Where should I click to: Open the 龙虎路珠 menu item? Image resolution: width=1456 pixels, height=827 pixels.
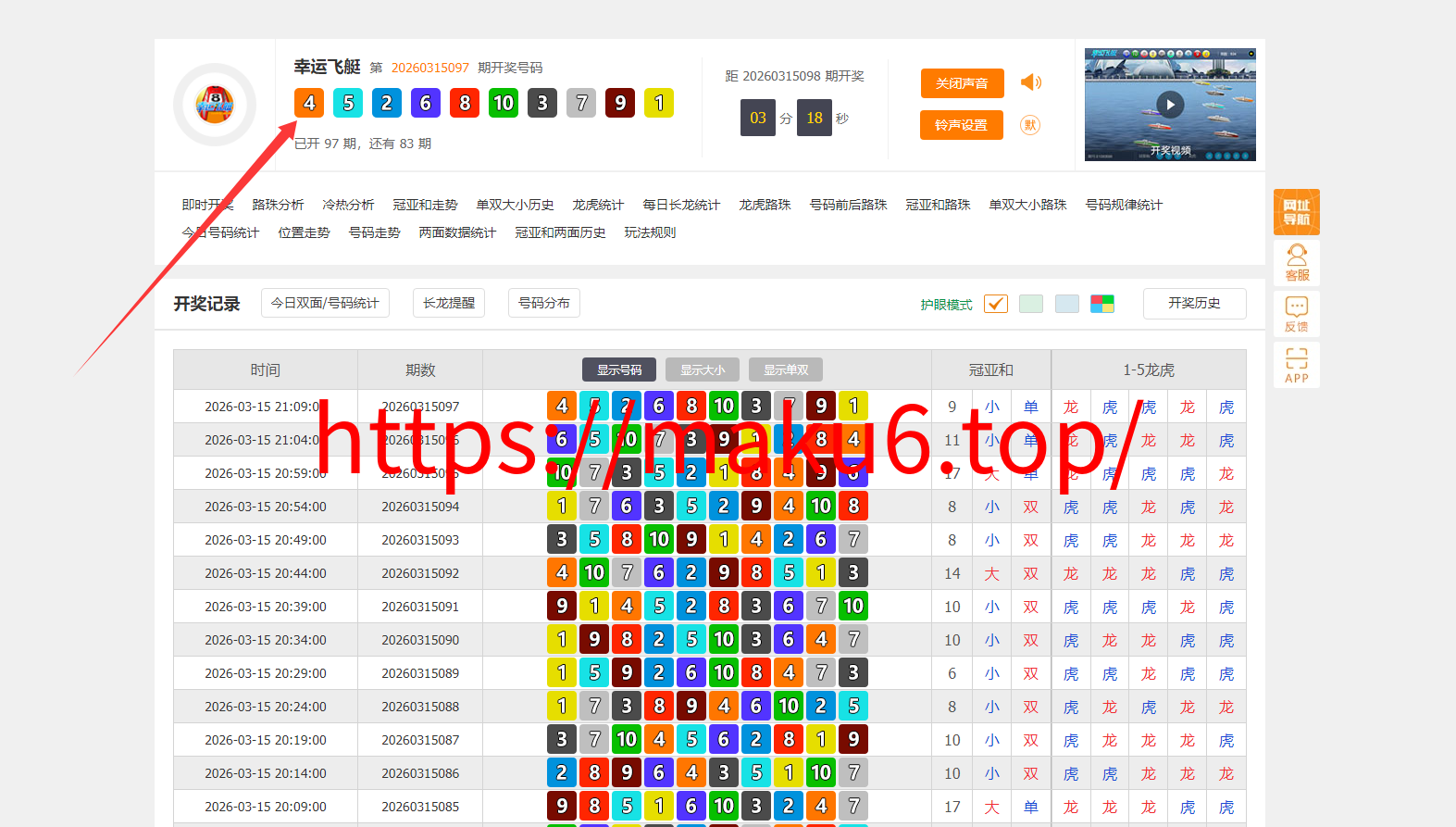[x=765, y=205]
